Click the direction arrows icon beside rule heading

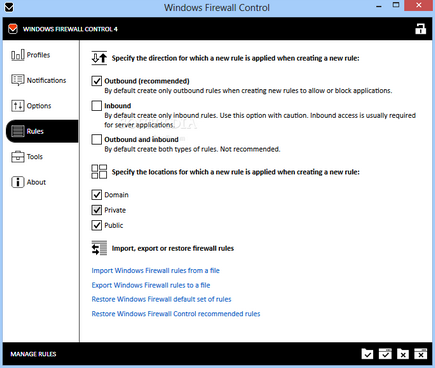coord(99,58)
